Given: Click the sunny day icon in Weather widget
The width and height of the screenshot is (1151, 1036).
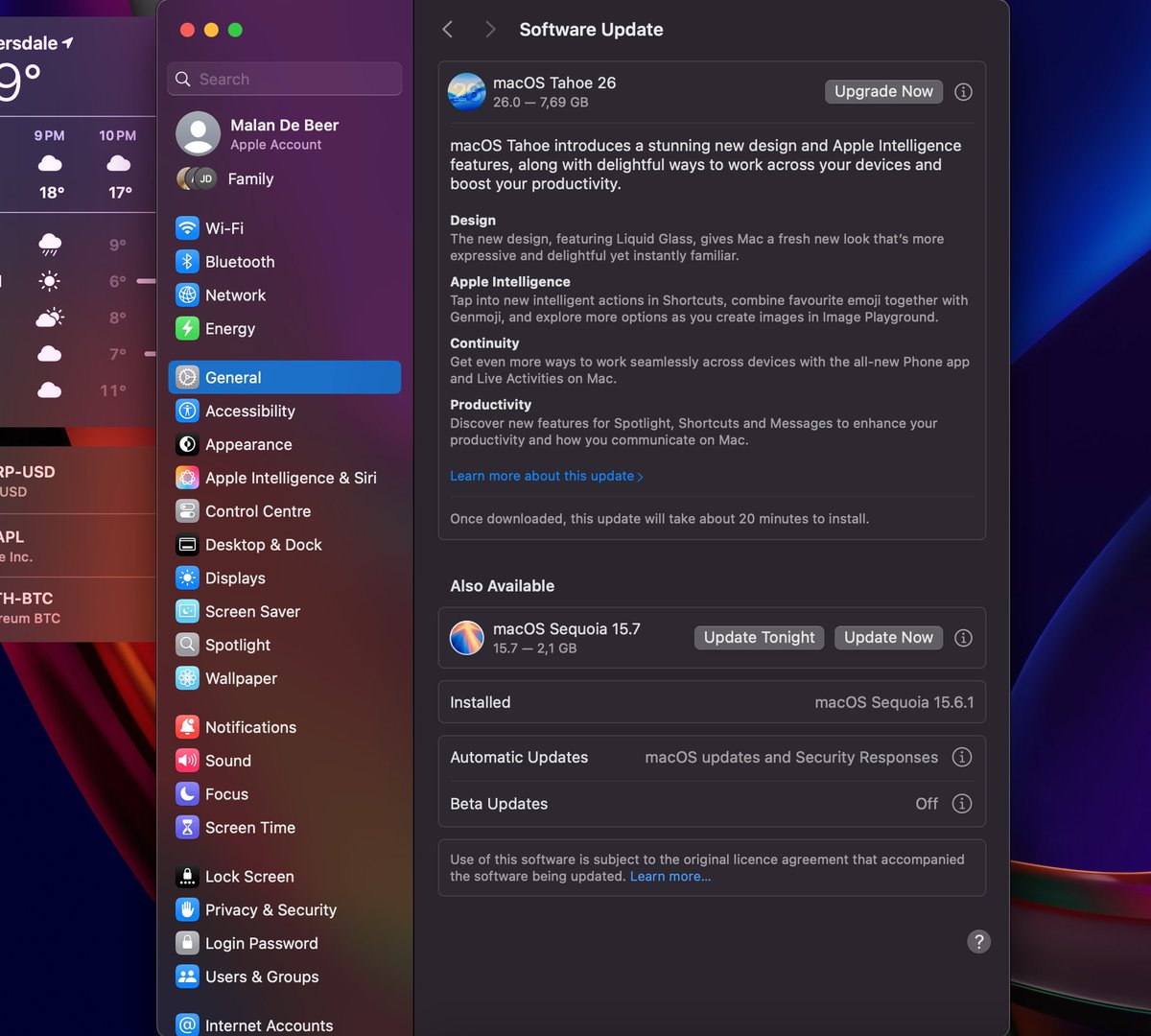Looking at the screenshot, I should tap(50, 281).
